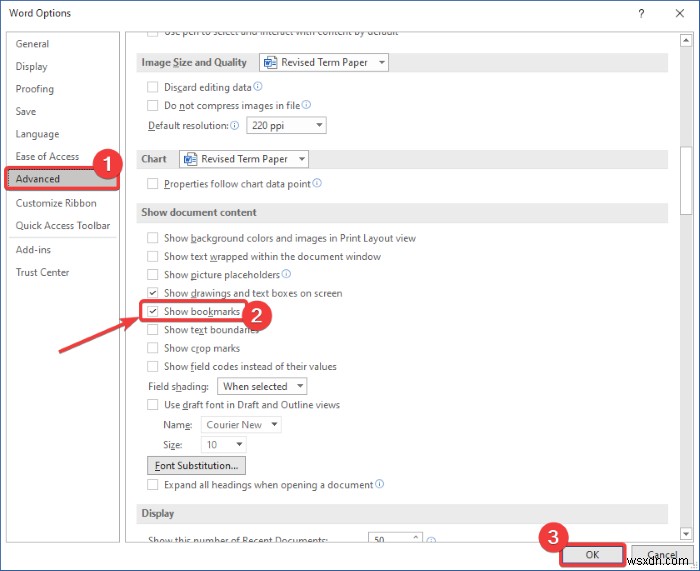Toggle Properties follow chart data point

coord(153,183)
